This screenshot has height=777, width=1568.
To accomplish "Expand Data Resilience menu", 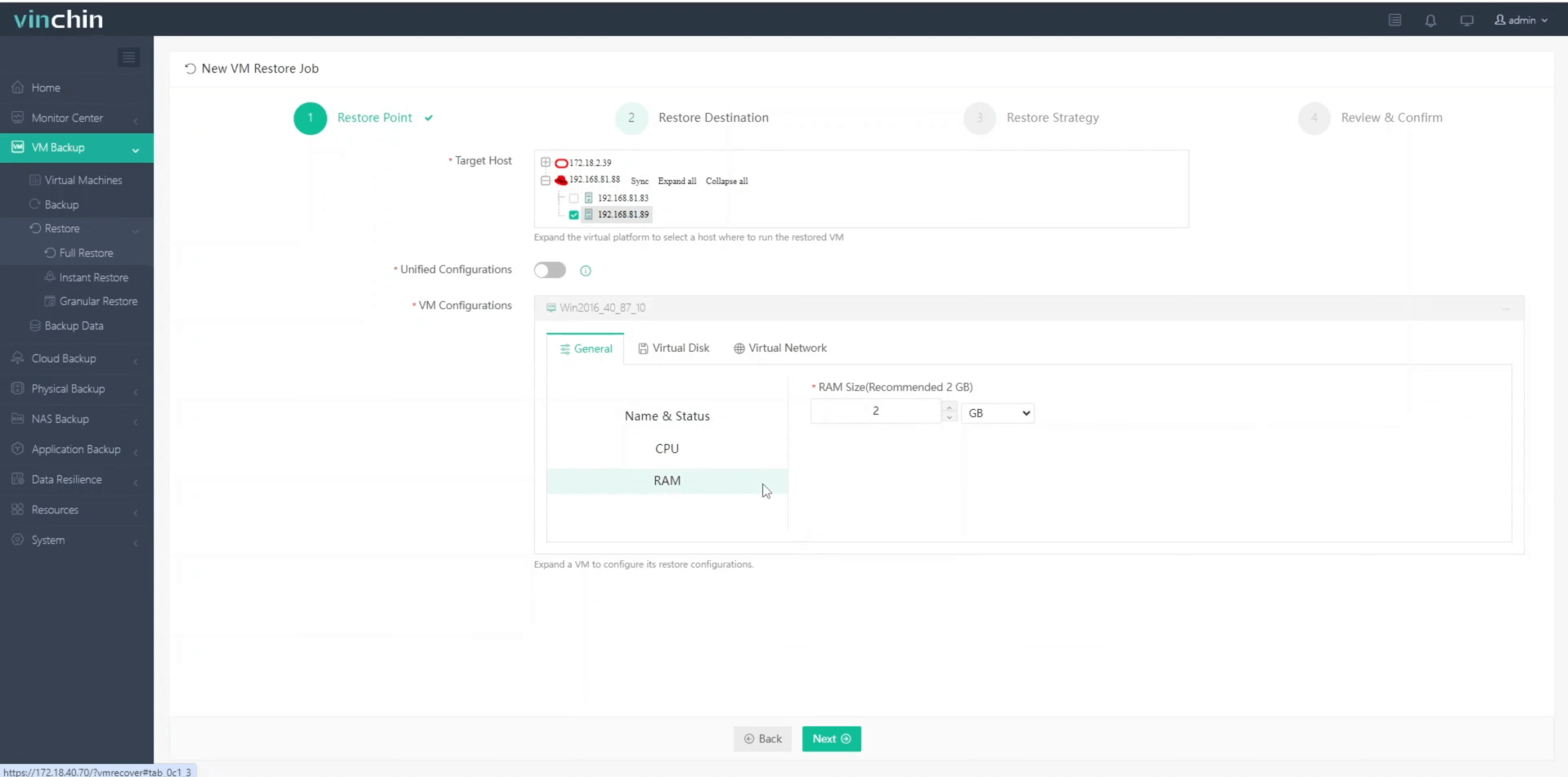I will pos(77,480).
